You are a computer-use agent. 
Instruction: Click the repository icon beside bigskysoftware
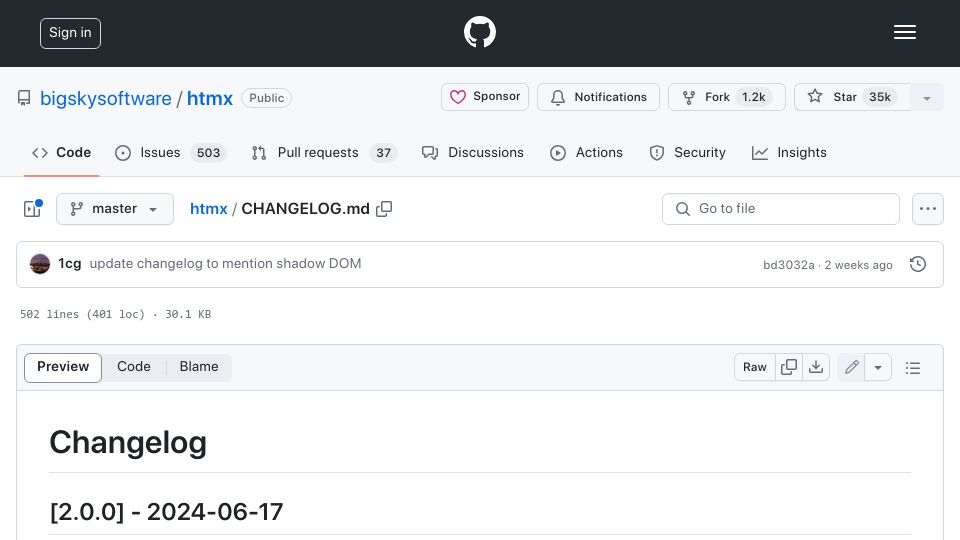24,98
